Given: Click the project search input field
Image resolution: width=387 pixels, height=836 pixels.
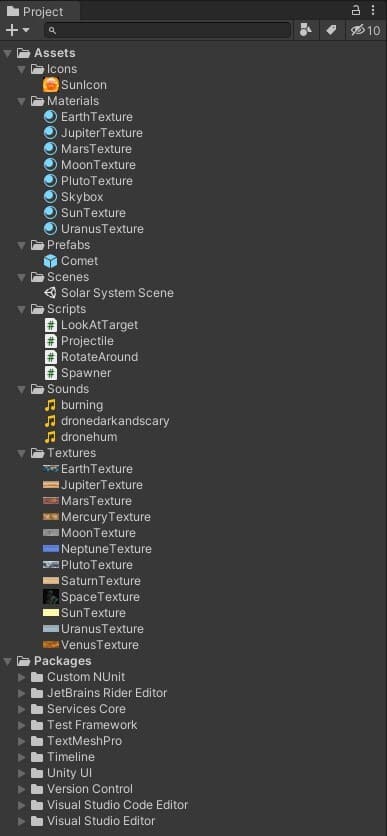Looking at the screenshot, I should coord(167,30).
